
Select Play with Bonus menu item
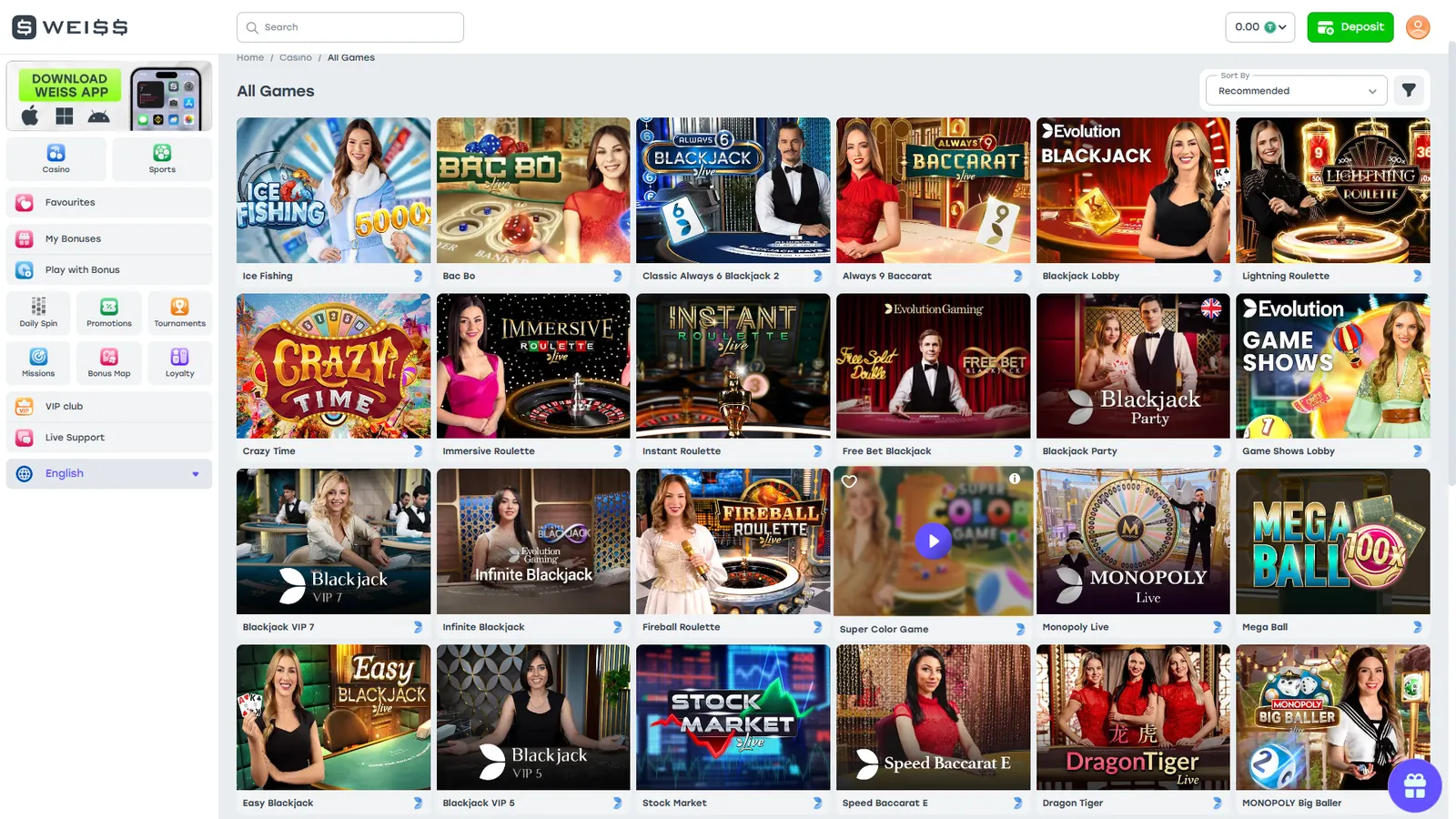coord(109,269)
